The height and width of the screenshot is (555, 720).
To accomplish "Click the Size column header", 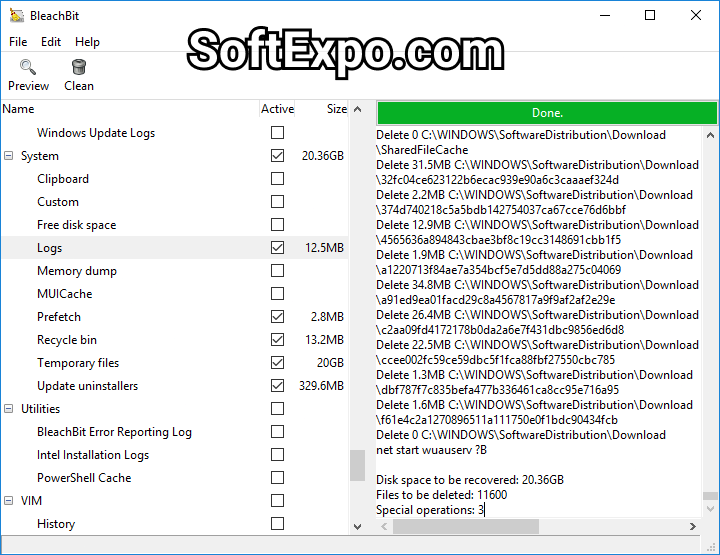I will tap(321, 109).
